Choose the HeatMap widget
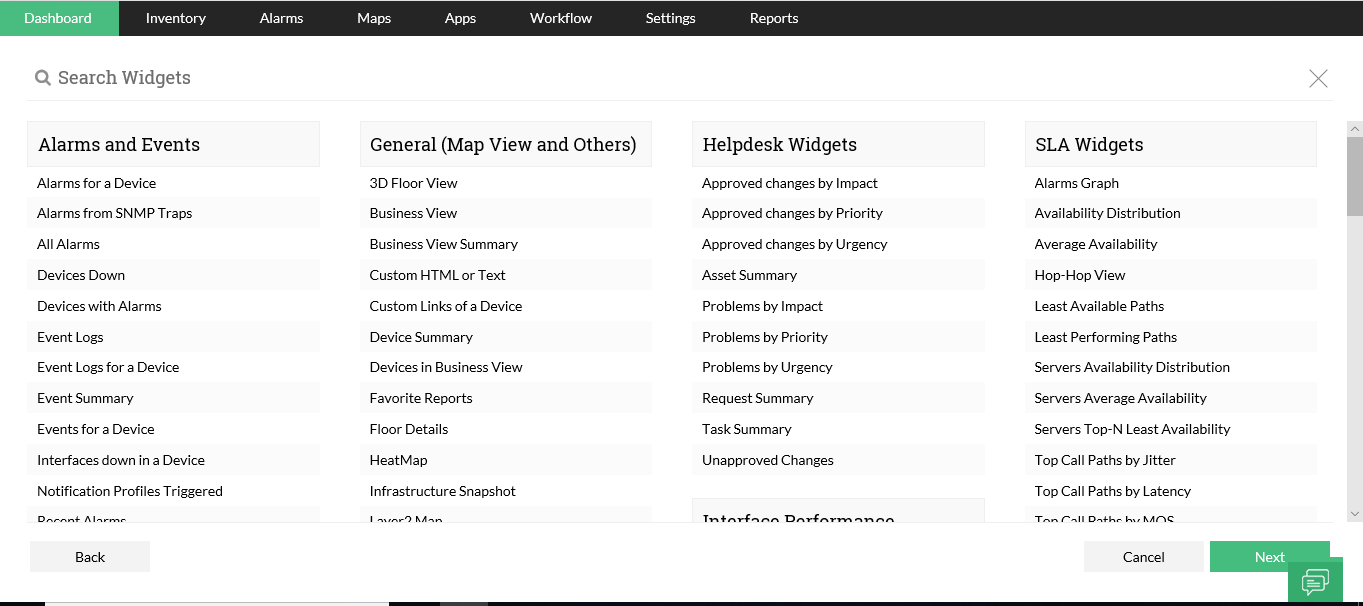Viewport: 1363px width, 606px height. tap(398, 460)
